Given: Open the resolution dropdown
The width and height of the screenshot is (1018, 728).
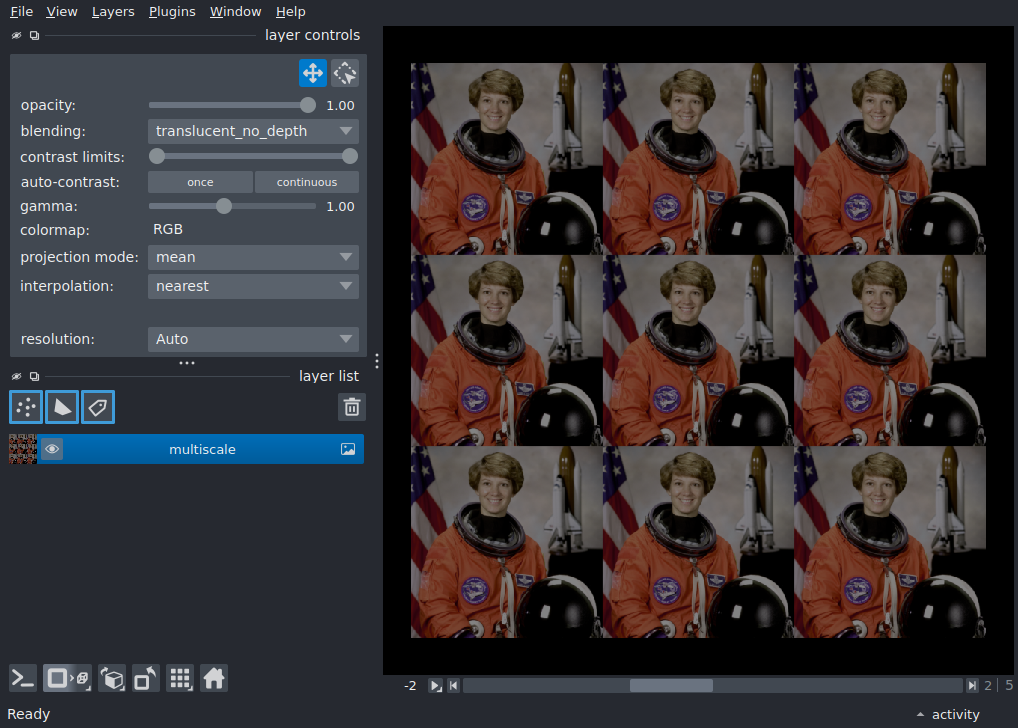Looking at the screenshot, I should (x=253, y=339).
